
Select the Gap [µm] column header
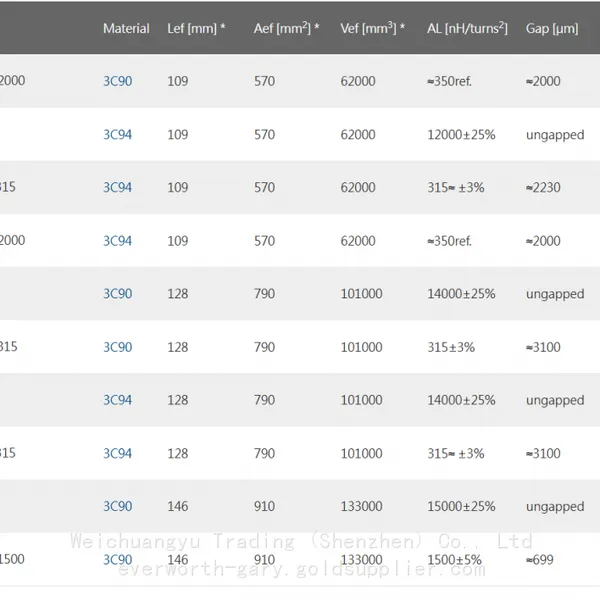[x=552, y=28]
